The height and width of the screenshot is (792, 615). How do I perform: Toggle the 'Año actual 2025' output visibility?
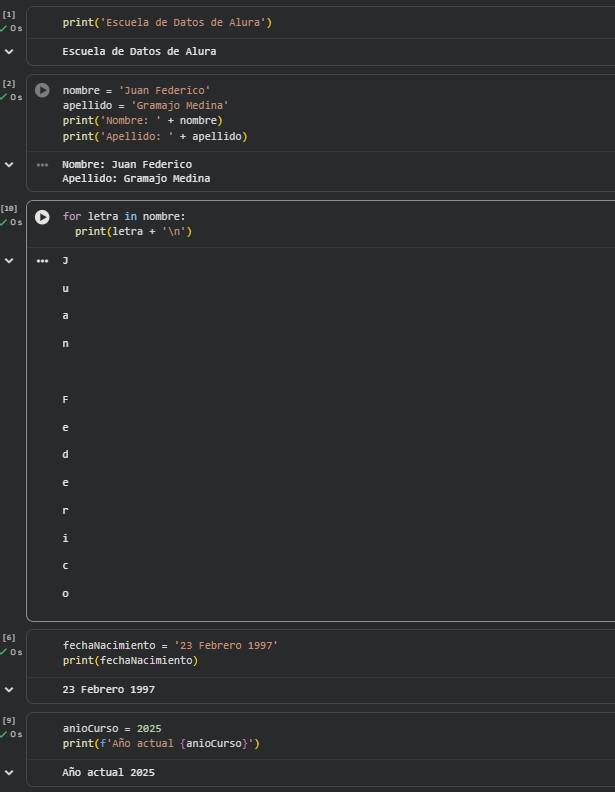tap(9, 772)
